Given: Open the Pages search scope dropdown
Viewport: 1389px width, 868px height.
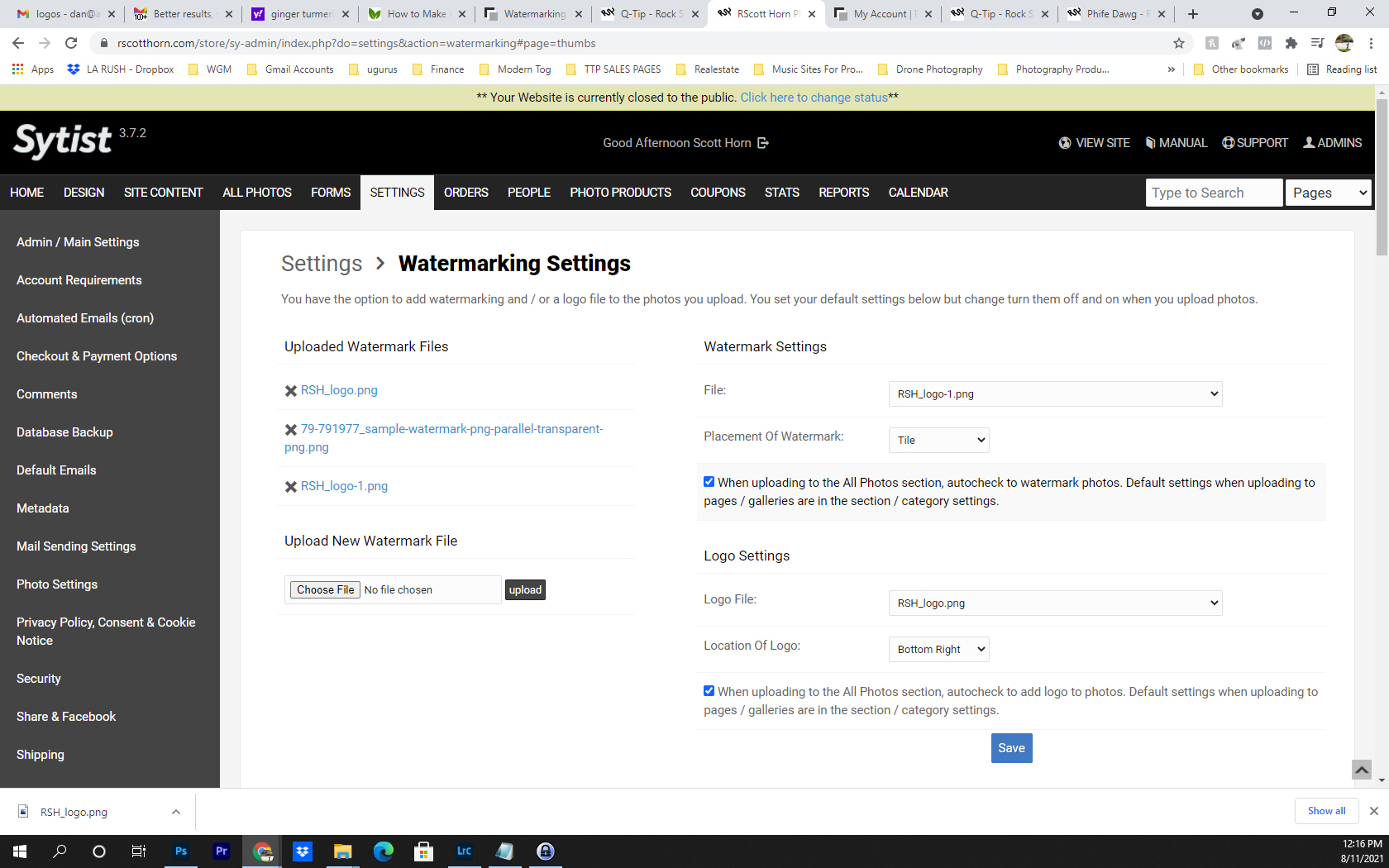Looking at the screenshot, I should pos(1329,193).
